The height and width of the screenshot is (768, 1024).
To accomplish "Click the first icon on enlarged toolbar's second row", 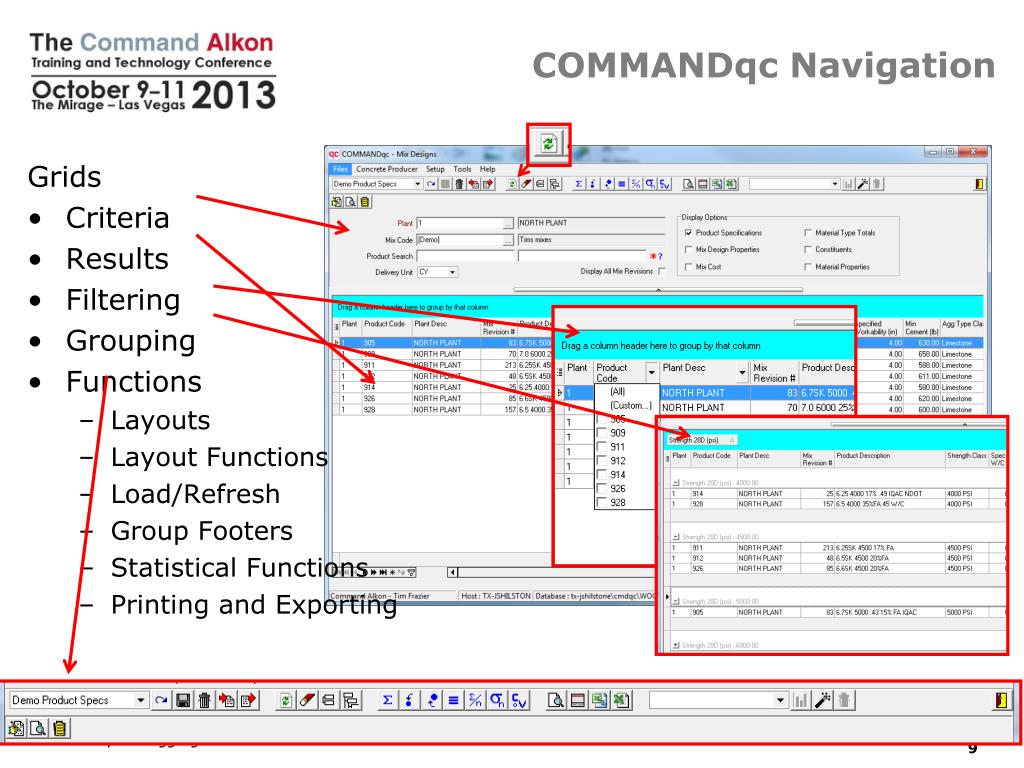I will coord(16,728).
